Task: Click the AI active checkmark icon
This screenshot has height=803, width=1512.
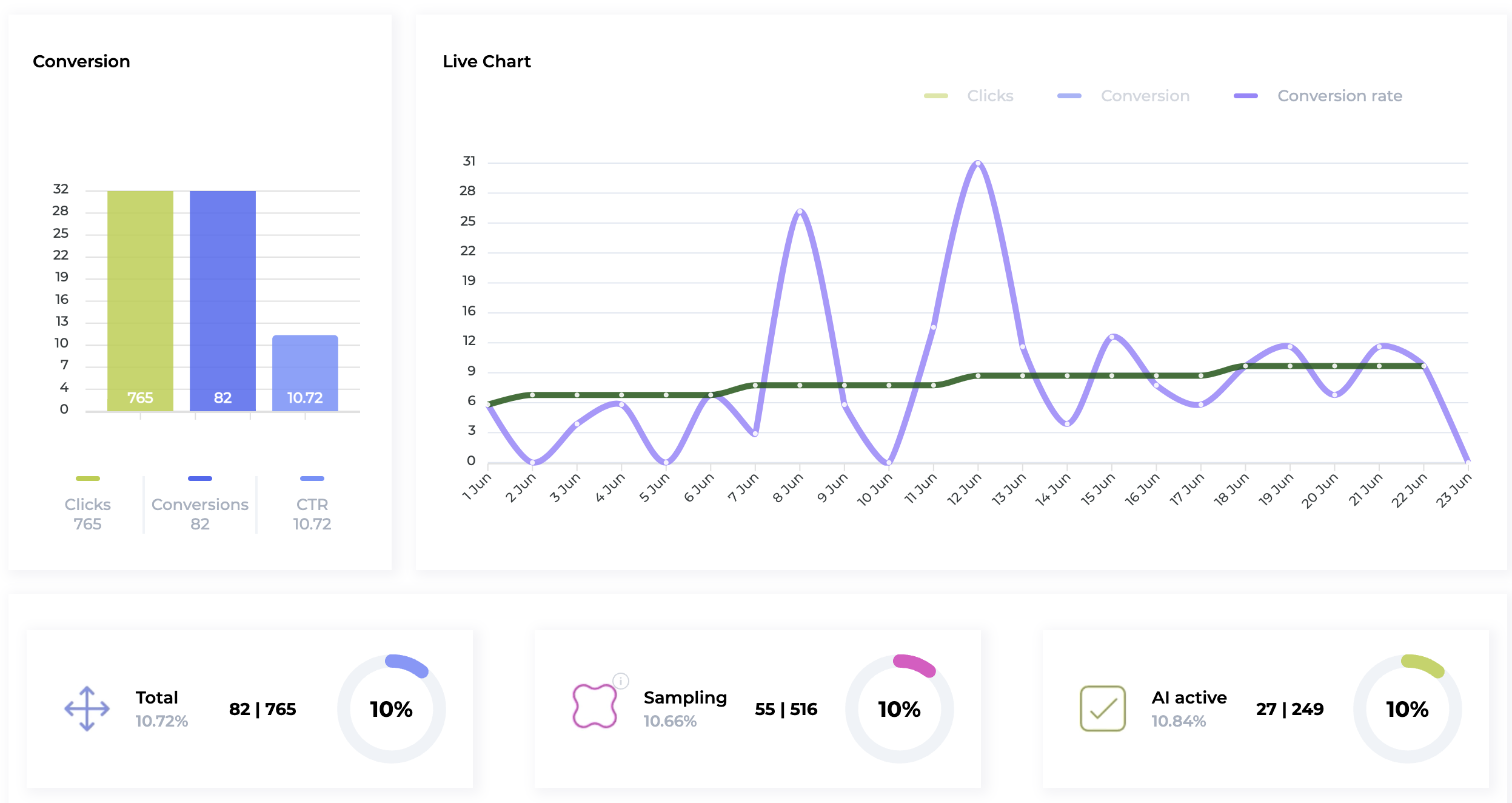Action: [1102, 708]
